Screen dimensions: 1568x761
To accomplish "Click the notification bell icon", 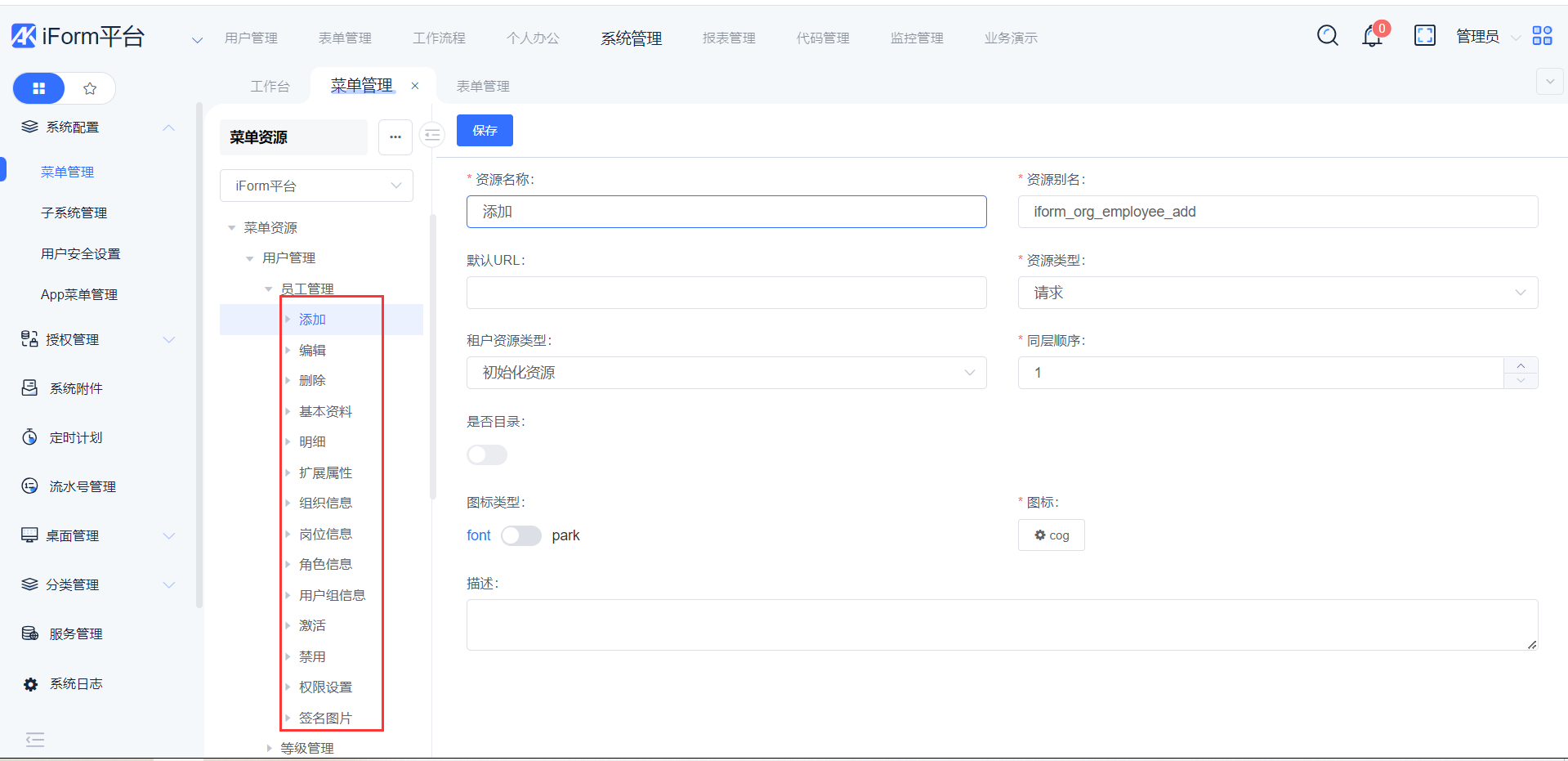I will pos(1373,36).
